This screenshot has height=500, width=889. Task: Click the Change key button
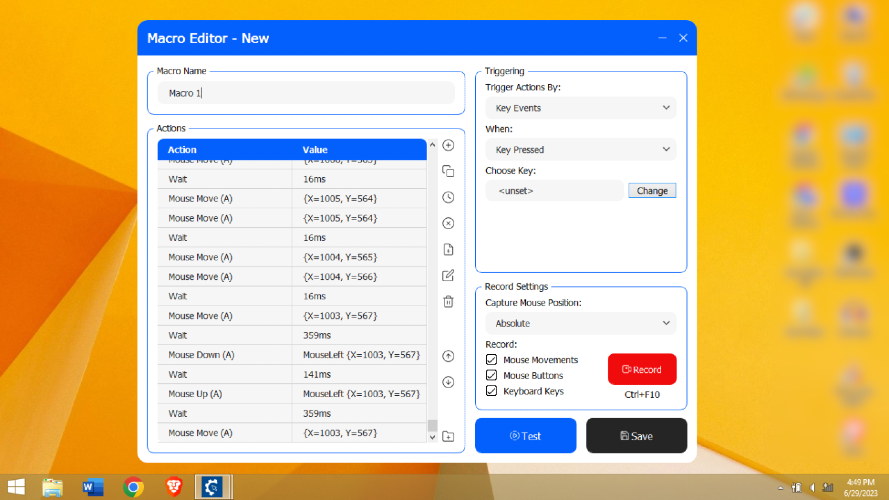point(652,190)
